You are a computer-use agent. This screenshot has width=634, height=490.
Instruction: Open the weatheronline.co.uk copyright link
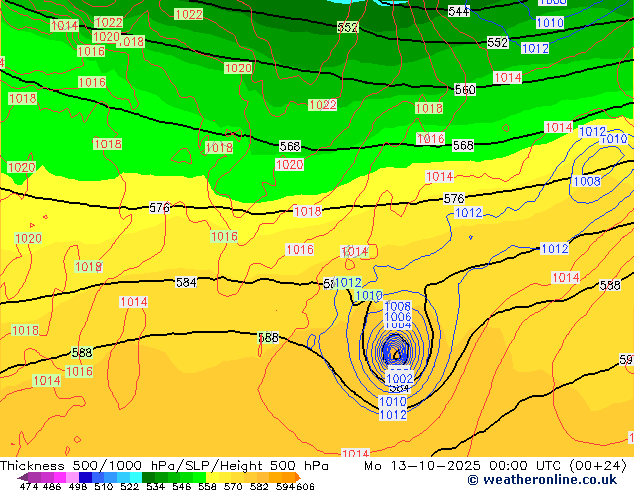click(542, 480)
